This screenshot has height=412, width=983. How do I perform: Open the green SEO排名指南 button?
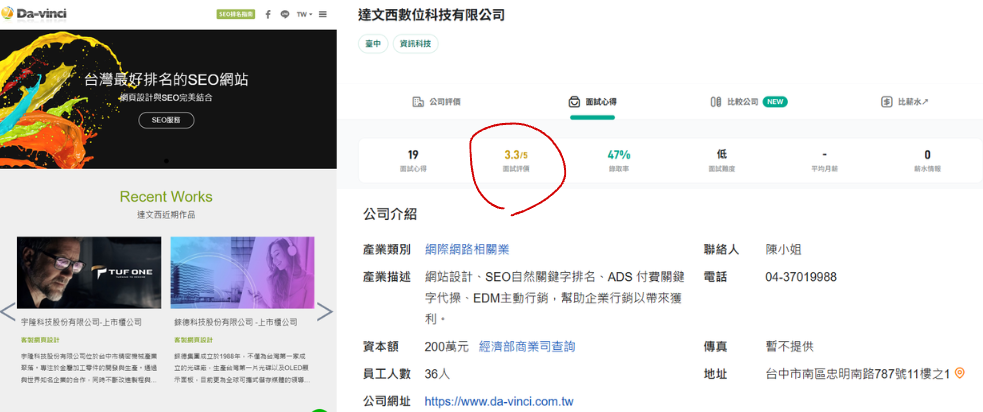tap(234, 14)
